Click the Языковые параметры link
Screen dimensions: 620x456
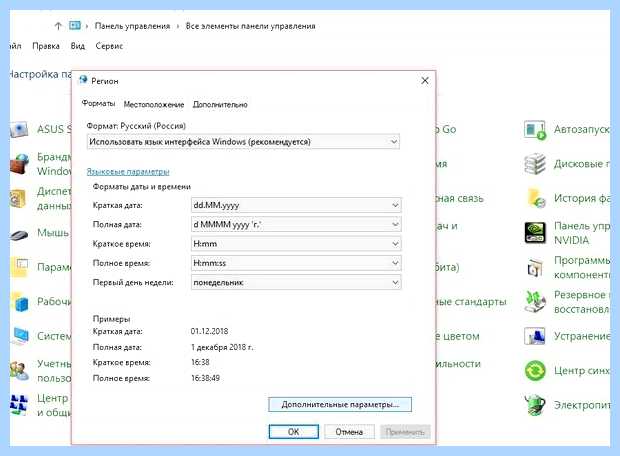point(128,172)
